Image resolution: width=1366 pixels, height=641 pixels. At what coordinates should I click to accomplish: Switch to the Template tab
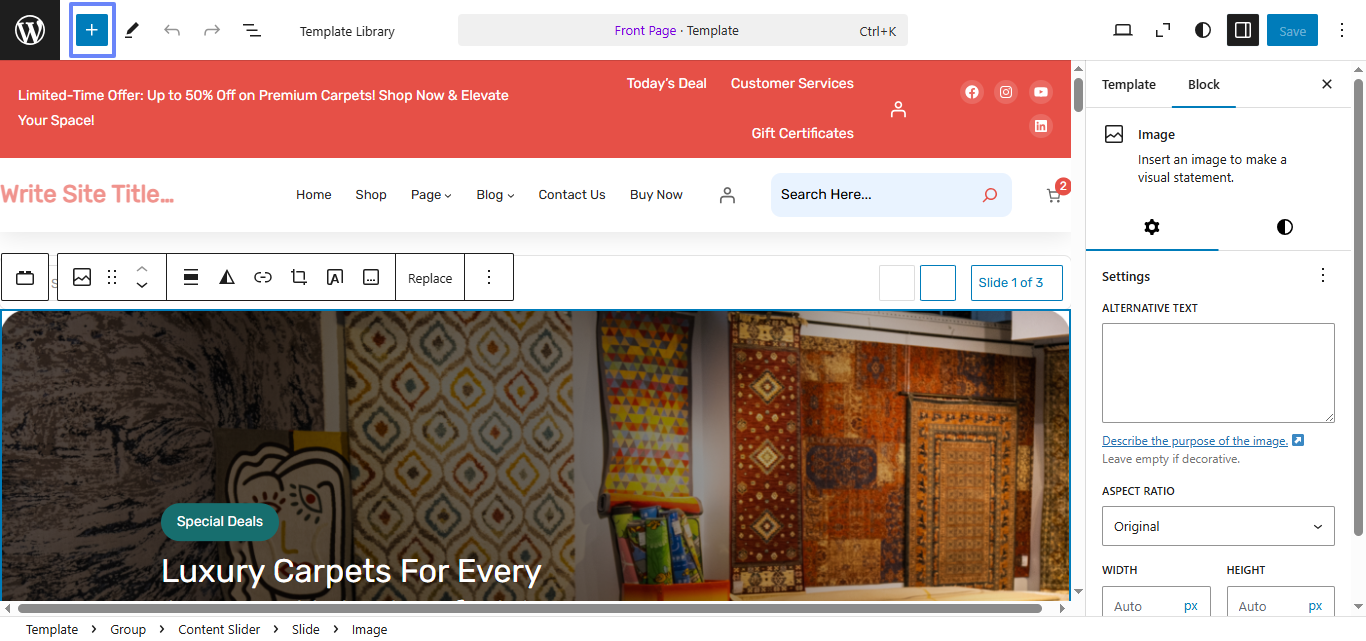(x=1129, y=85)
